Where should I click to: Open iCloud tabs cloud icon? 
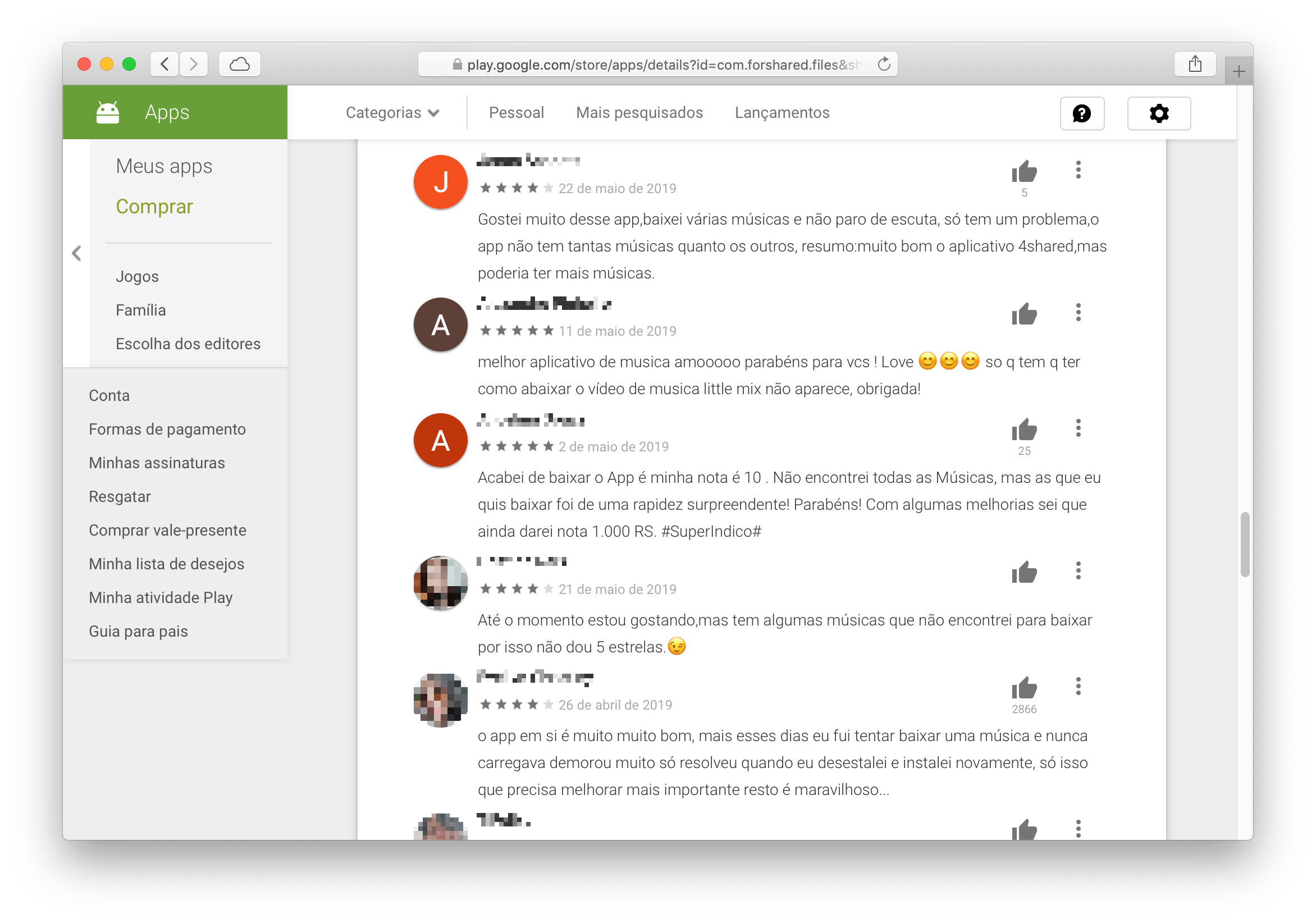240,63
